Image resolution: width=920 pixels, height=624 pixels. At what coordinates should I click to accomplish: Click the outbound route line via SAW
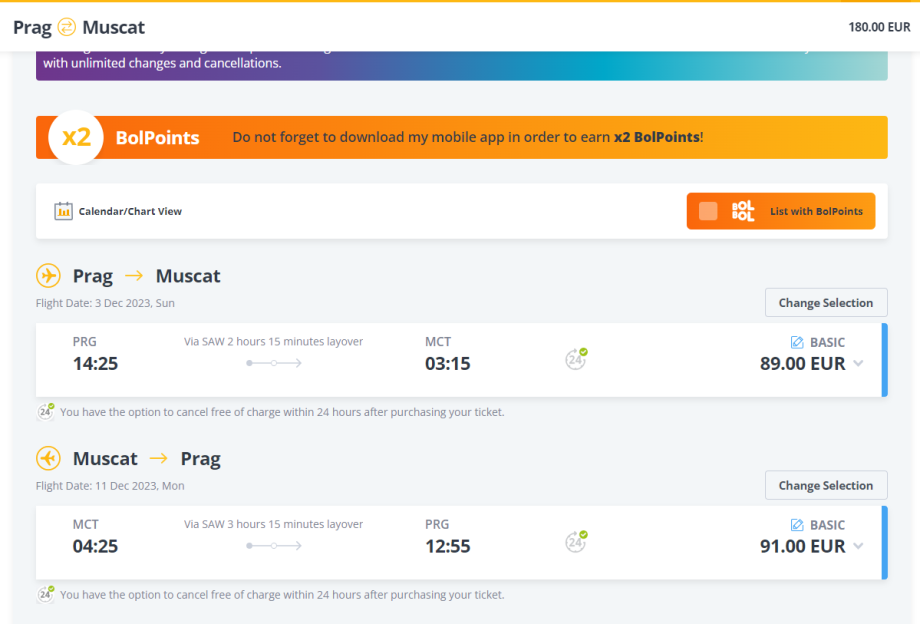coord(274,363)
